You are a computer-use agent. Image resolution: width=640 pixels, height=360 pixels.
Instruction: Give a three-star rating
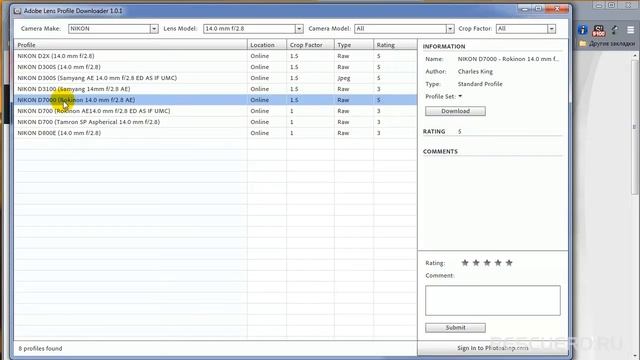(x=487, y=263)
